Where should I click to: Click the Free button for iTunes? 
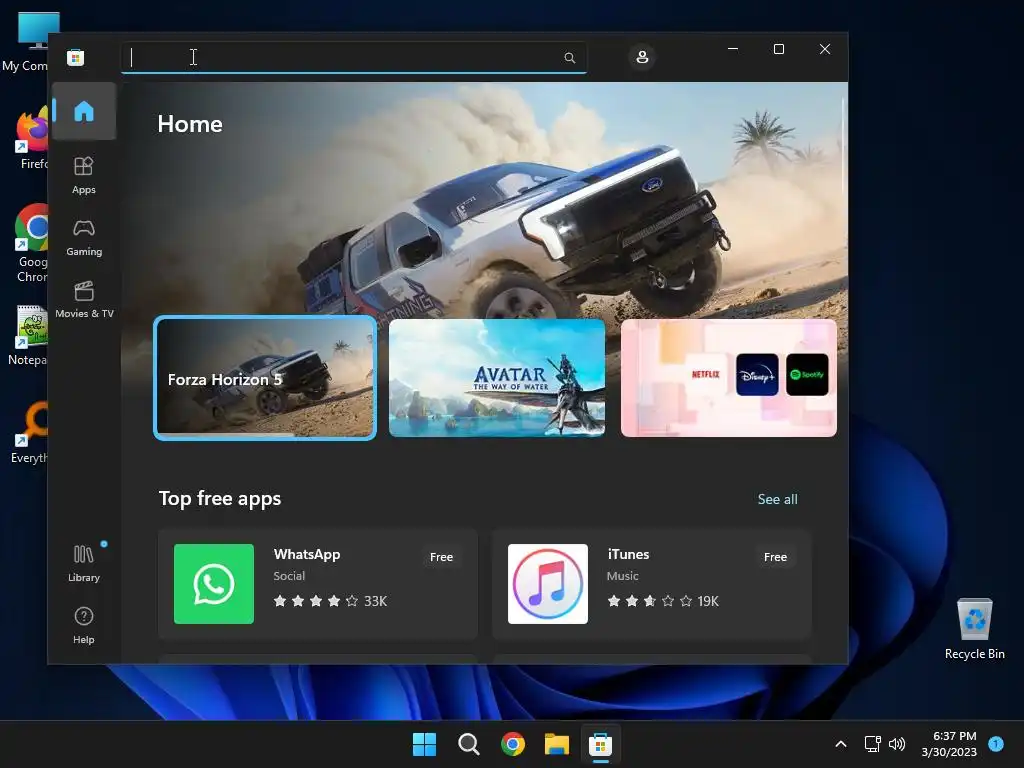[775, 557]
